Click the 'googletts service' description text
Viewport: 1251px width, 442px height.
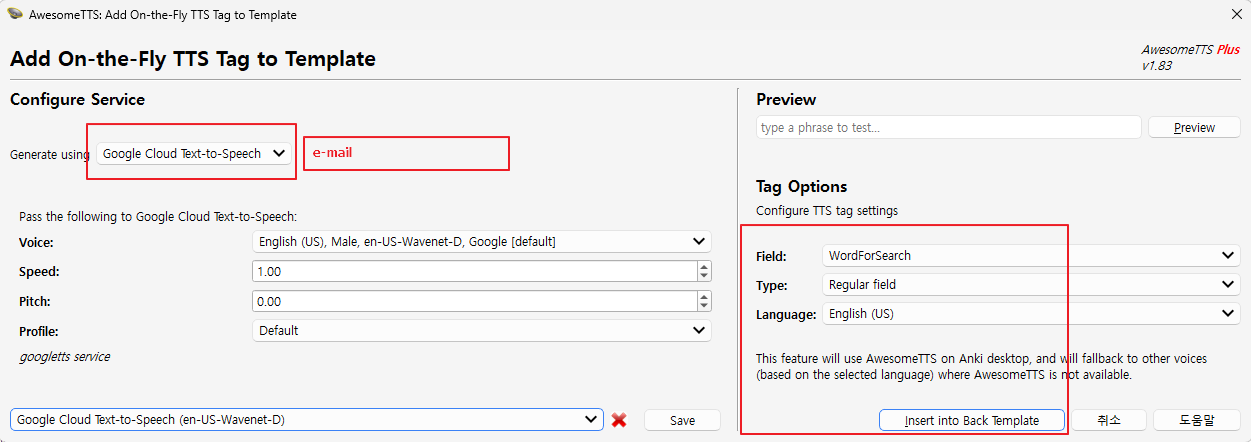tap(64, 356)
